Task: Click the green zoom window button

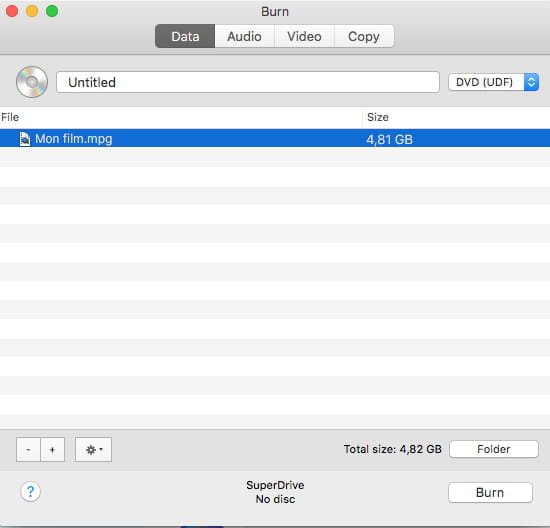Action: pyautogui.click(x=52, y=11)
